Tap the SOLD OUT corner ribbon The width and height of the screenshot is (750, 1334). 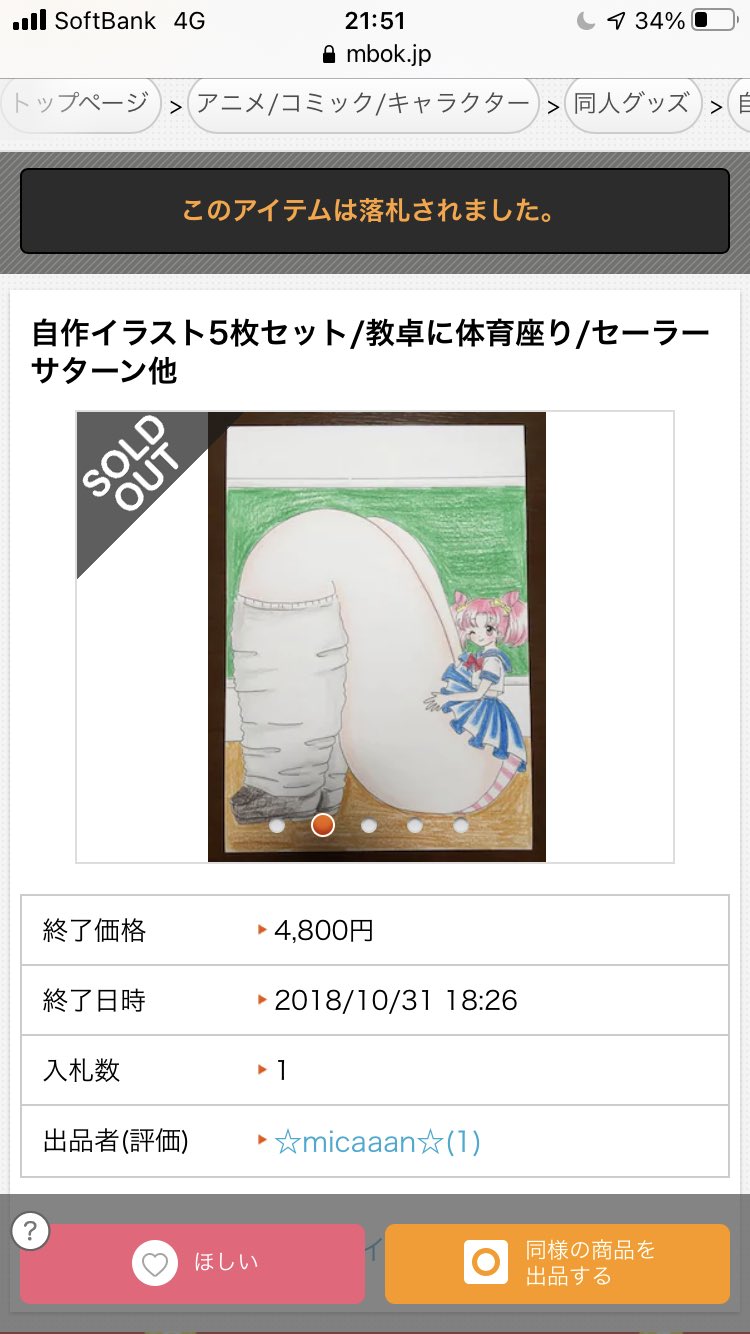click(135, 470)
